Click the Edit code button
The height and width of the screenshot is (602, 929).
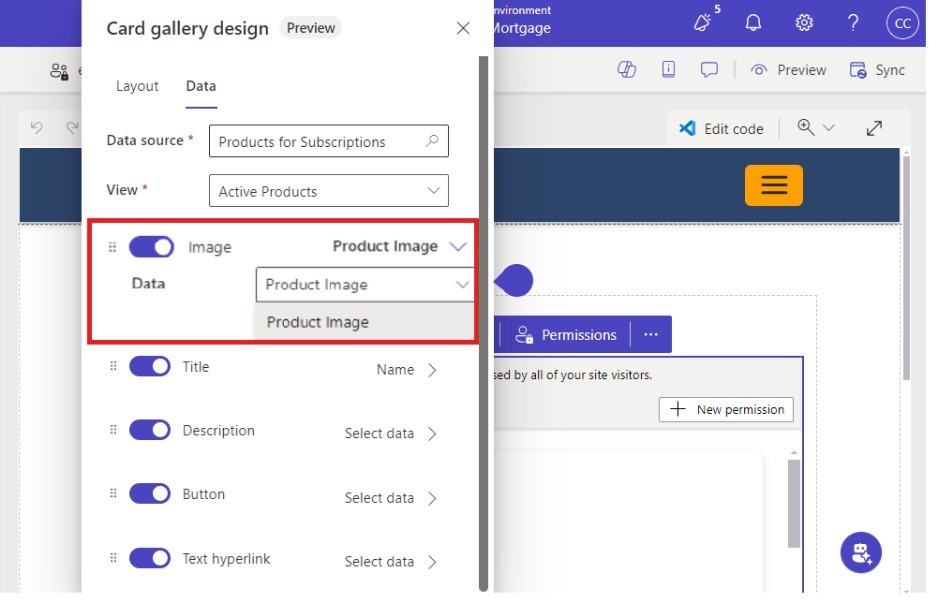[721, 128]
